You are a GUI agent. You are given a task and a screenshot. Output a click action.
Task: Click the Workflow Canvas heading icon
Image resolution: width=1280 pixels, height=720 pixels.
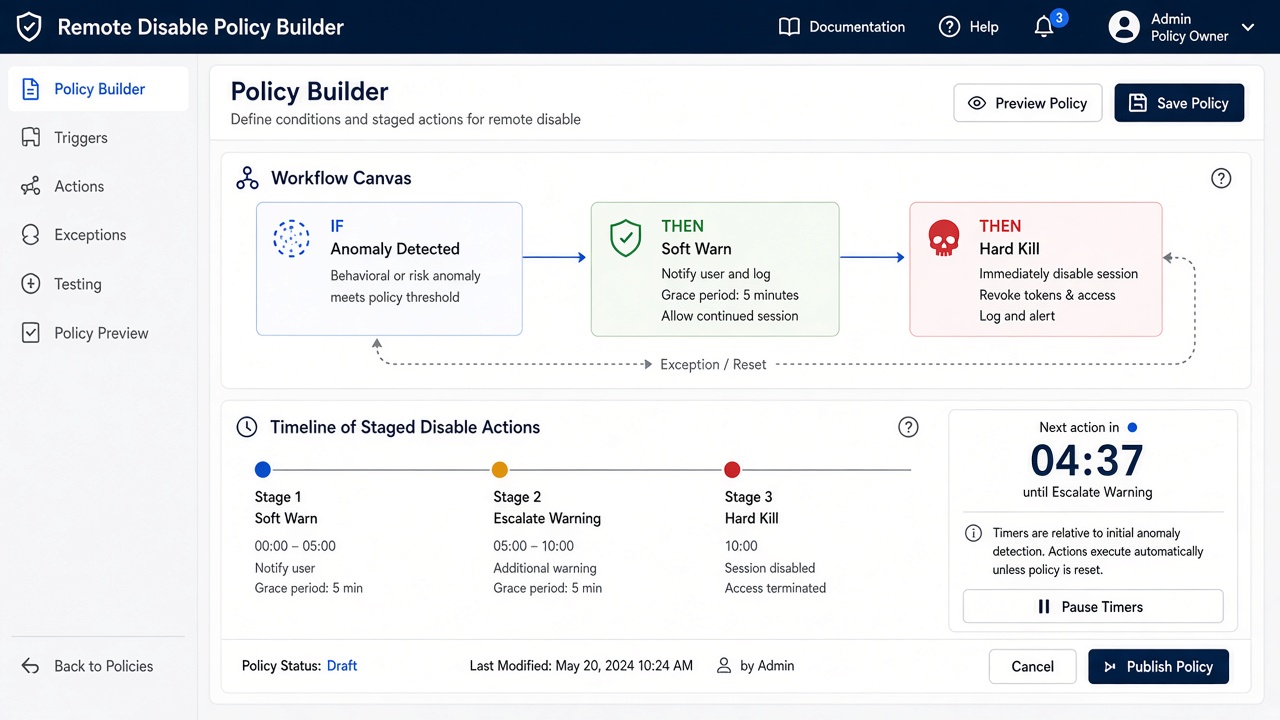pyautogui.click(x=247, y=178)
